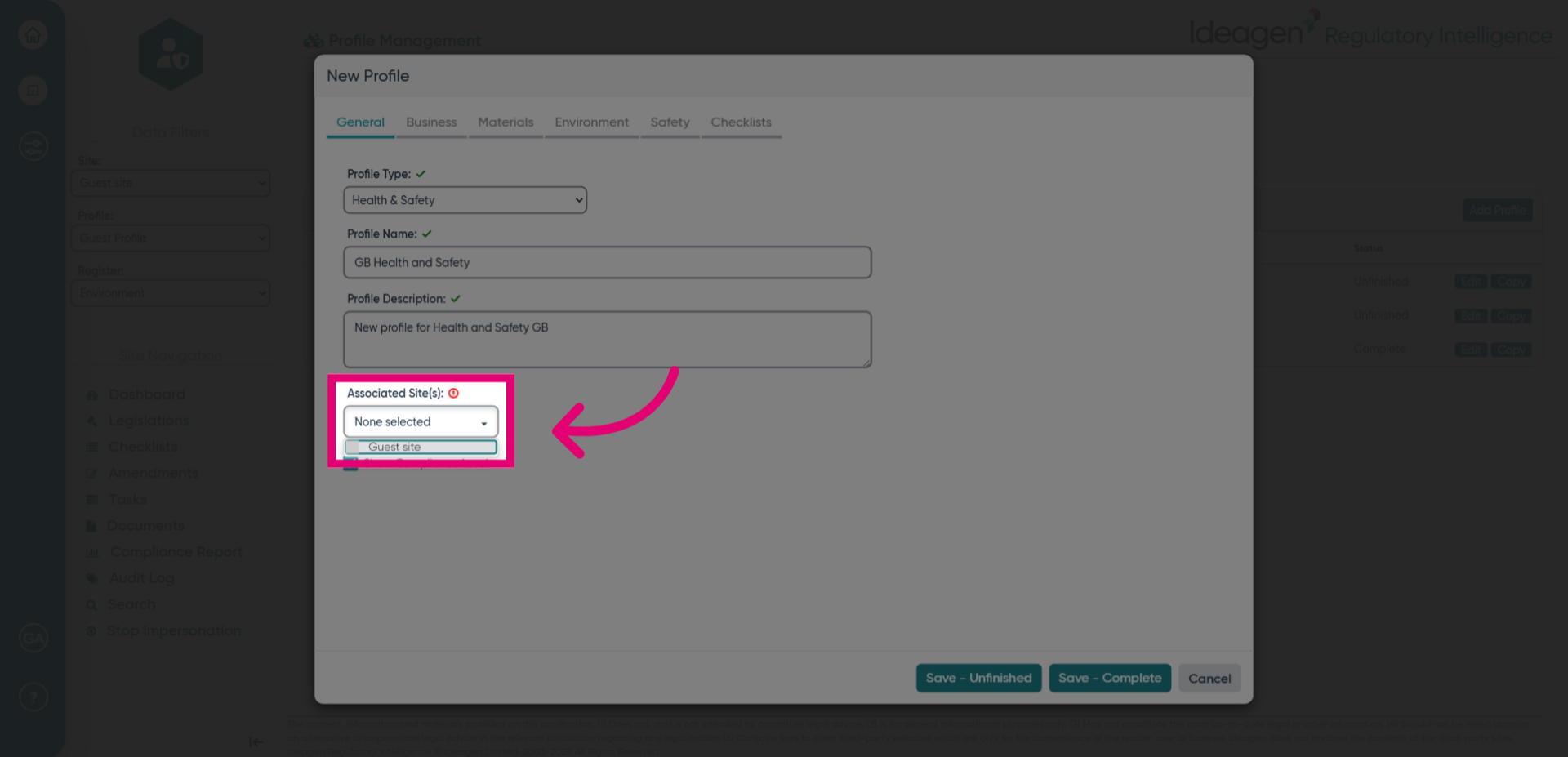This screenshot has height=757, width=1568.
Task: Go to the Checklists tab
Action: click(x=741, y=122)
